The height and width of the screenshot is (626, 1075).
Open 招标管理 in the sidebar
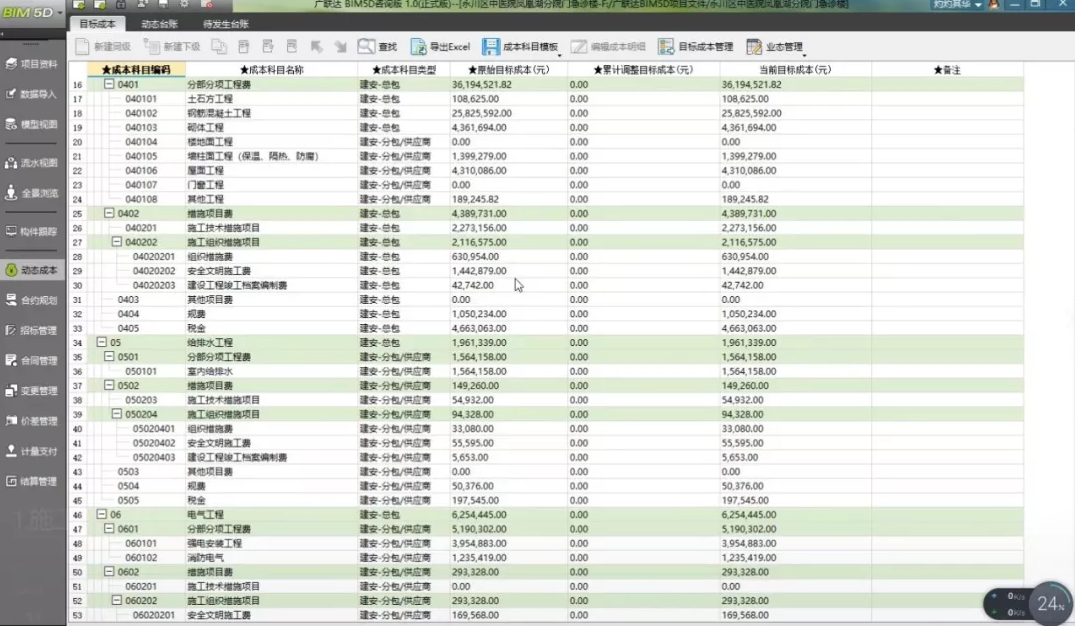32,330
